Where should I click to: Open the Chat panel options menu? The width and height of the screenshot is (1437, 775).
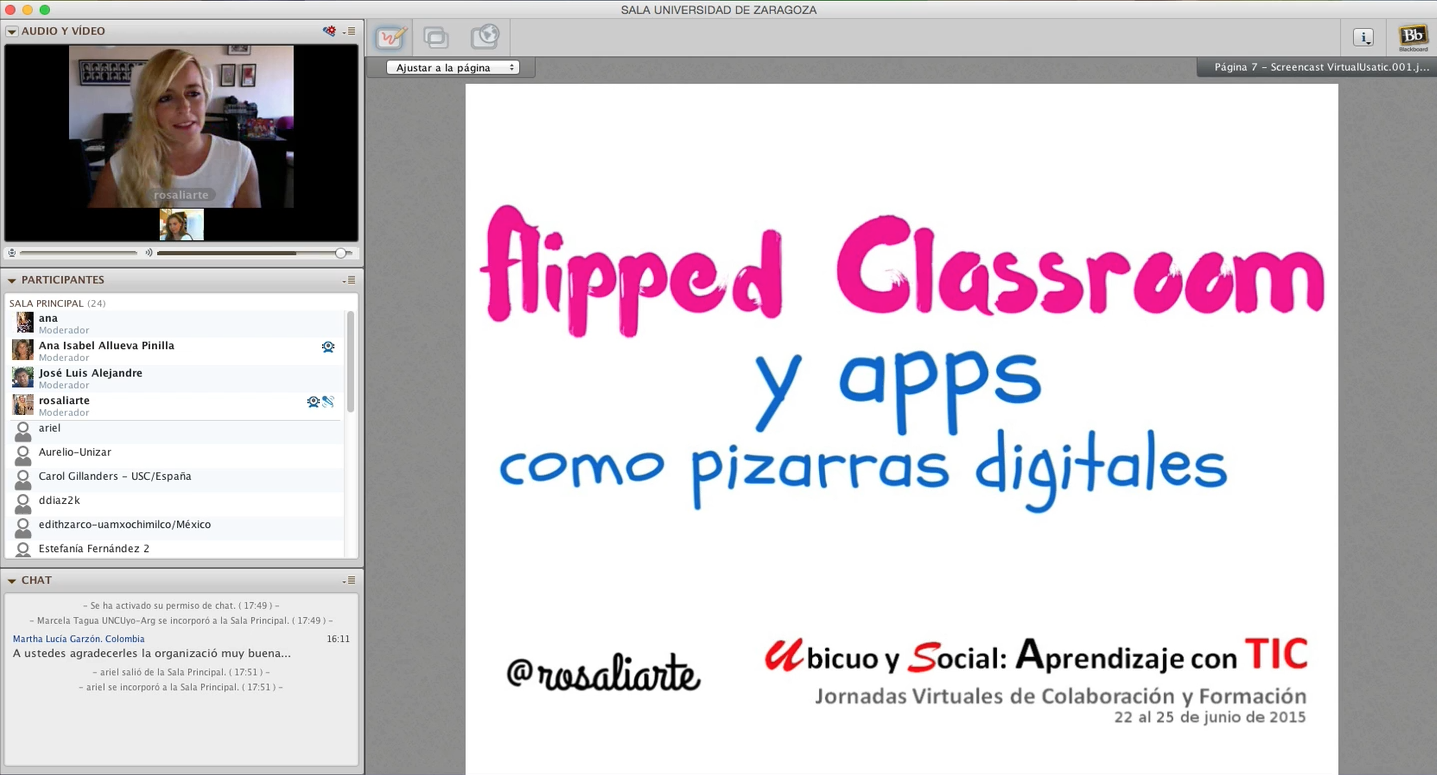[349, 580]
